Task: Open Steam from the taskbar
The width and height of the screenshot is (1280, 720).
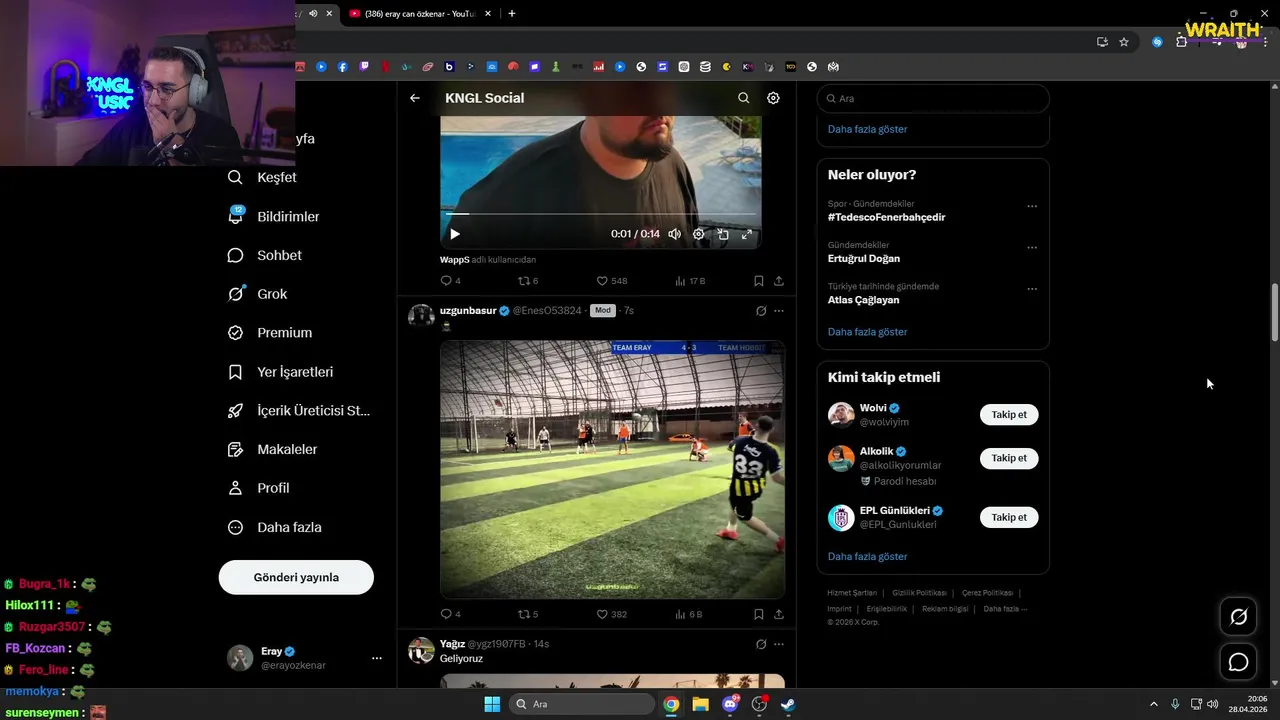Action: [788, 704]
